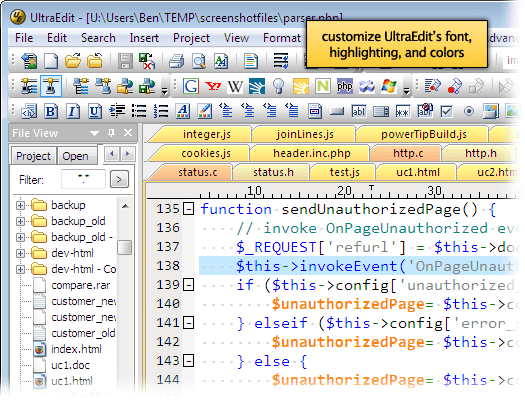
Task: Open toolbar overflow arrow before Google icon
Action: click(164, 90)
